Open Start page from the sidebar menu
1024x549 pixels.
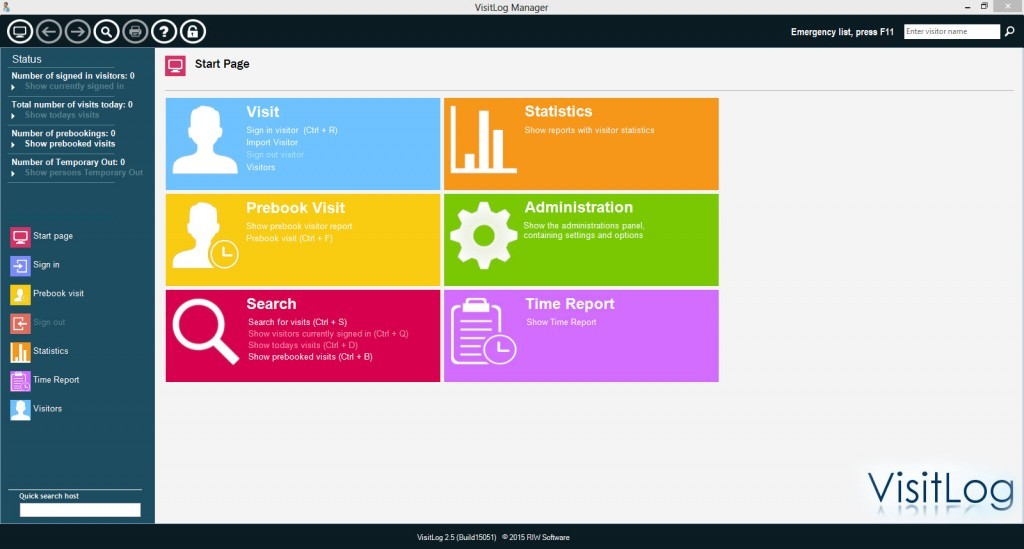(53, 236)
